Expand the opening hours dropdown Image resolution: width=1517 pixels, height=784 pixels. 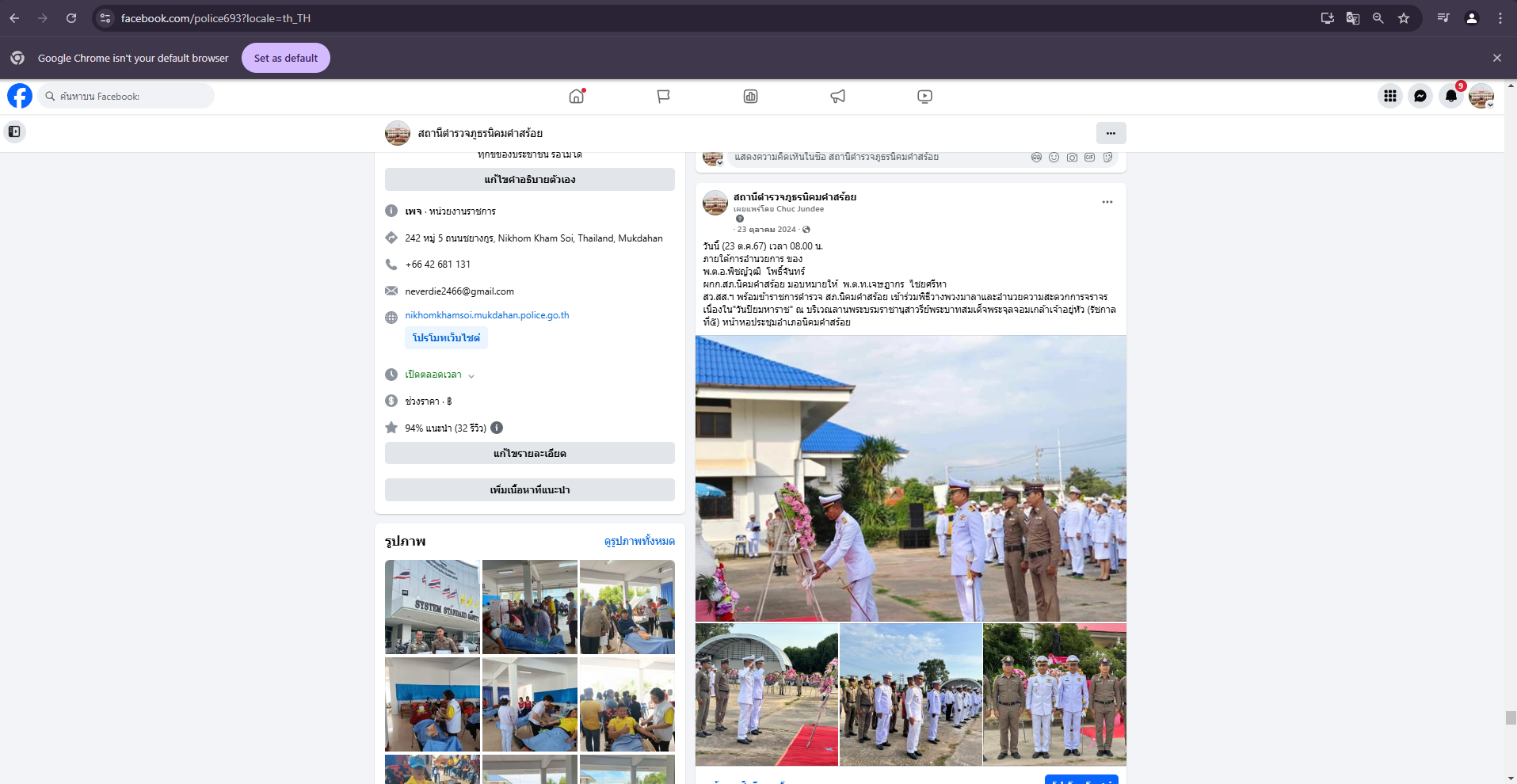coord(471,375)
